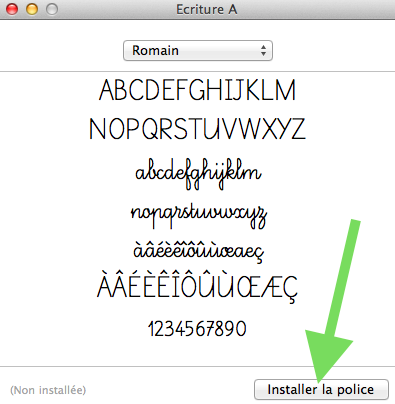Screen dimensions: 395x404
Task: Click the lowercase accented characters line
Action: click(199, 252)
